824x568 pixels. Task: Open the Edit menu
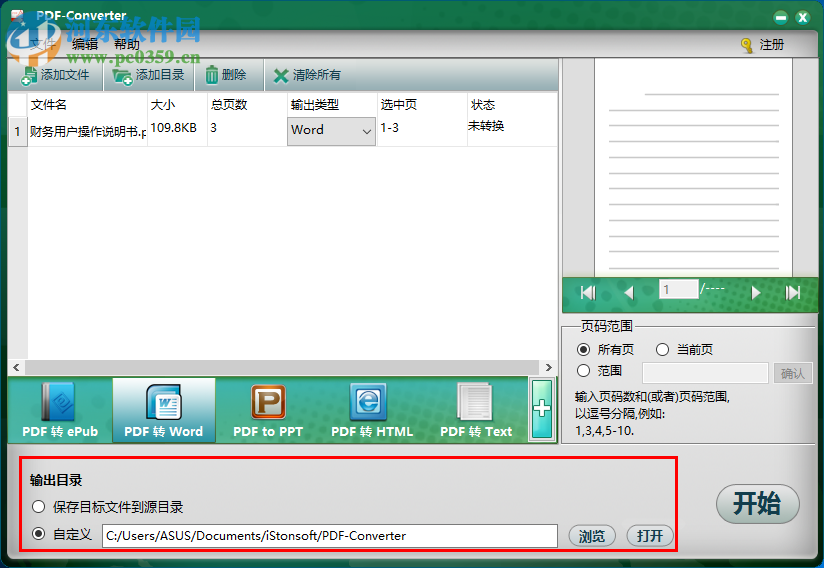tap(85, 45)
